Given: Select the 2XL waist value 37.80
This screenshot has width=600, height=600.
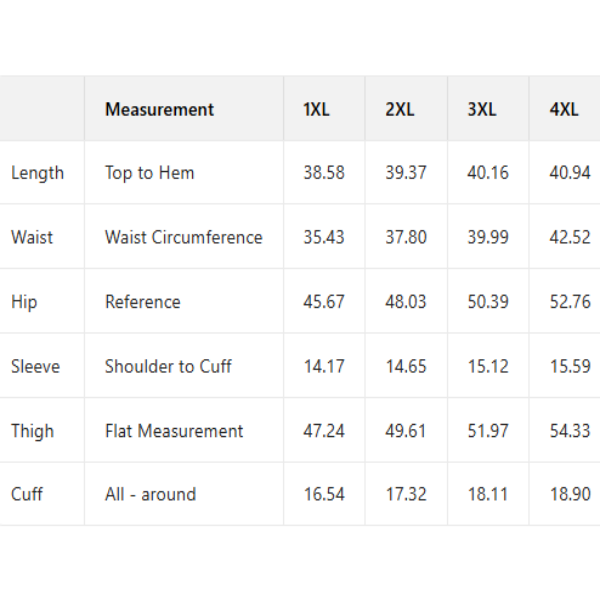Looking at the screenshot, I should pos(406,238).
